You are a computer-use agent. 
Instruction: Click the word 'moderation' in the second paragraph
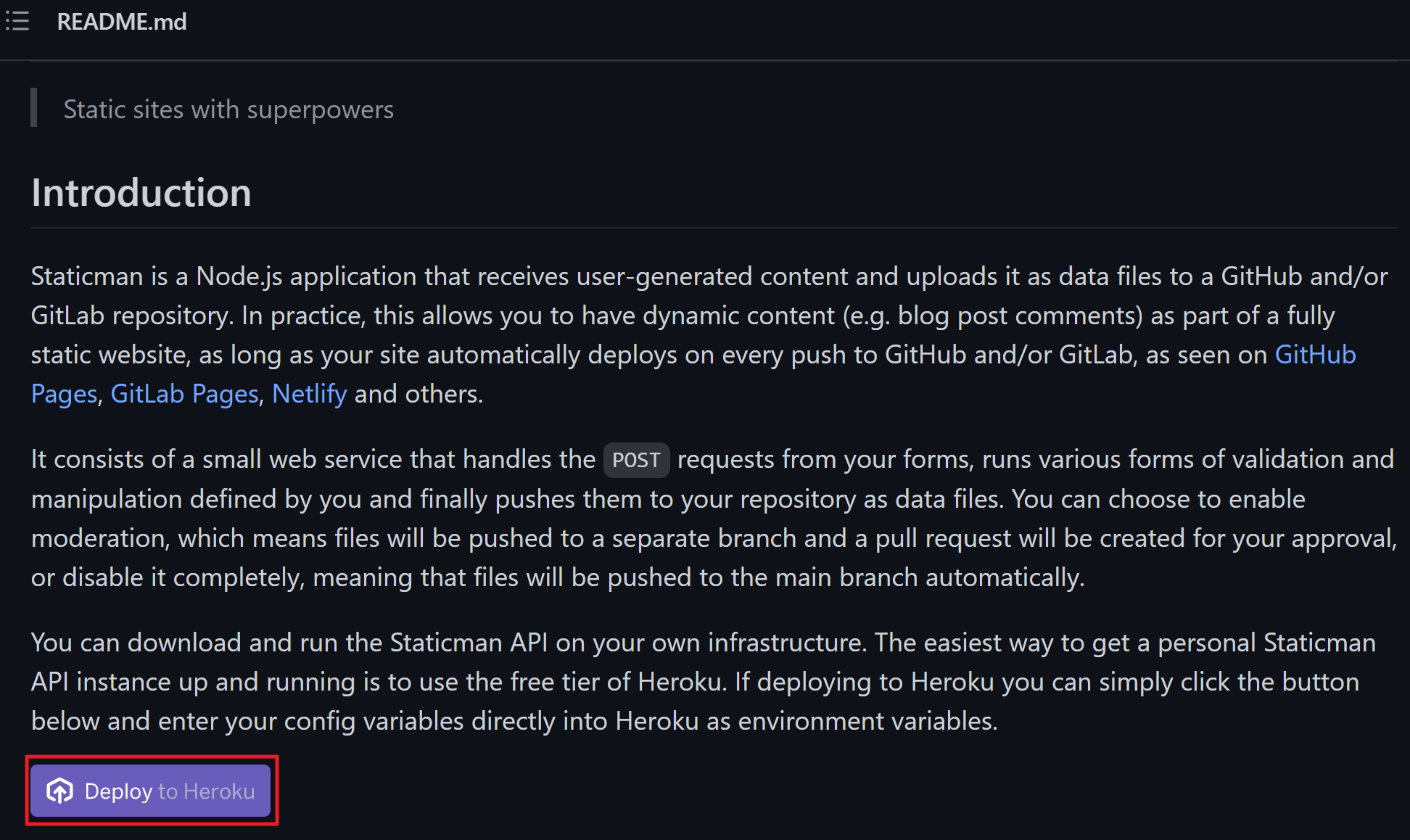coord(99,538)
